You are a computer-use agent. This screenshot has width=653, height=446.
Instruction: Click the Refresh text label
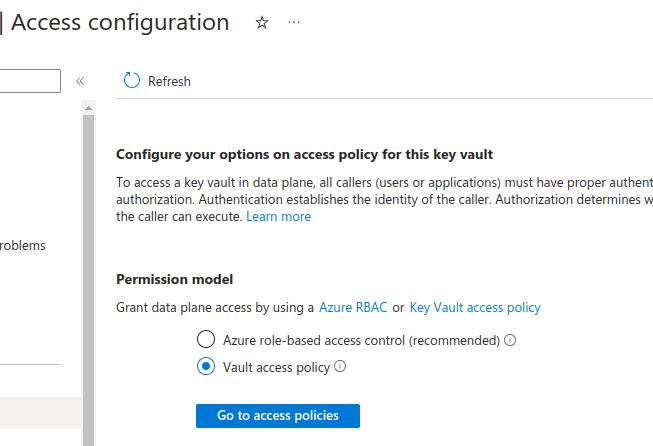(x=169, y=81)
